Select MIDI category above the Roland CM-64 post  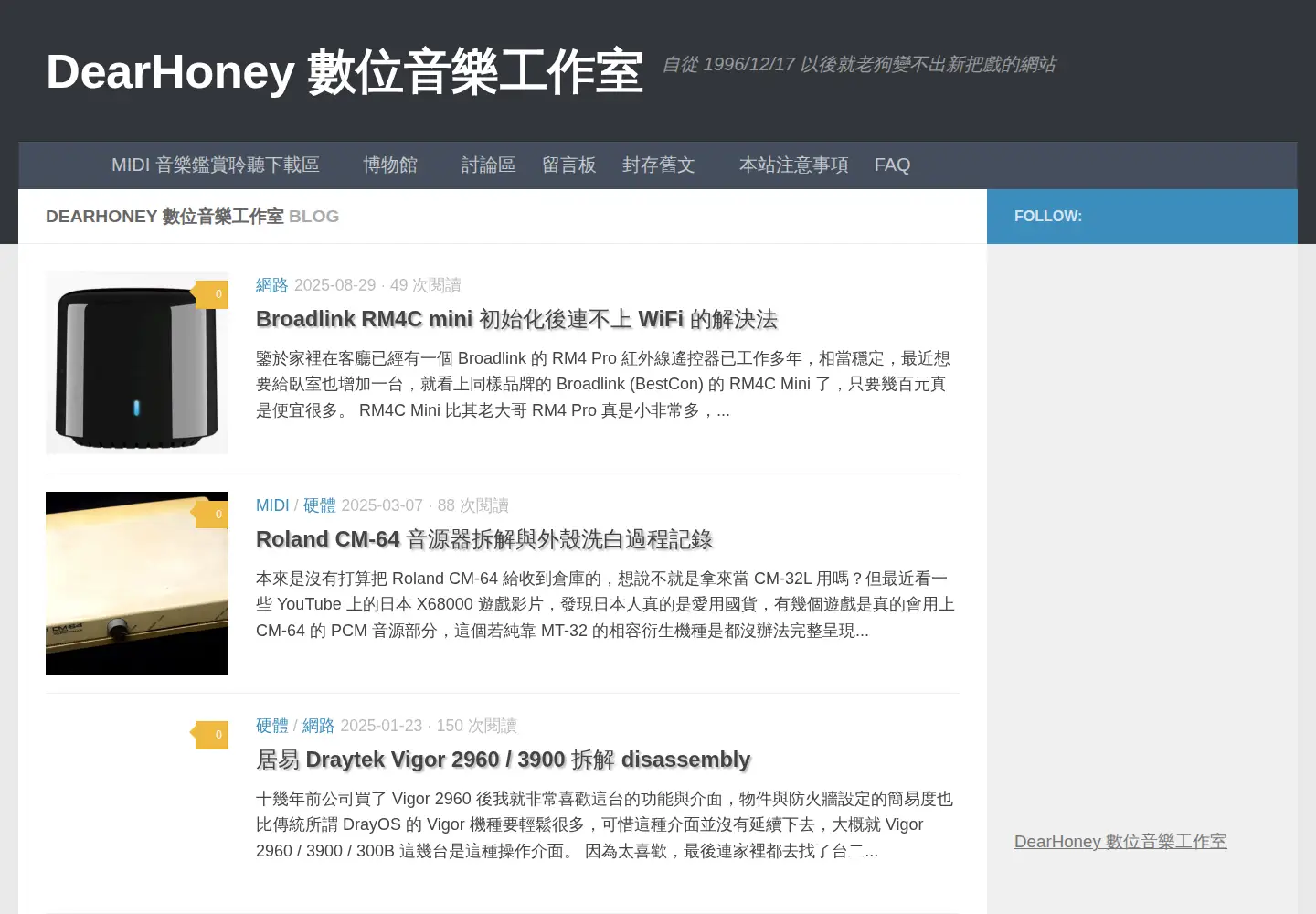(272, 505)
